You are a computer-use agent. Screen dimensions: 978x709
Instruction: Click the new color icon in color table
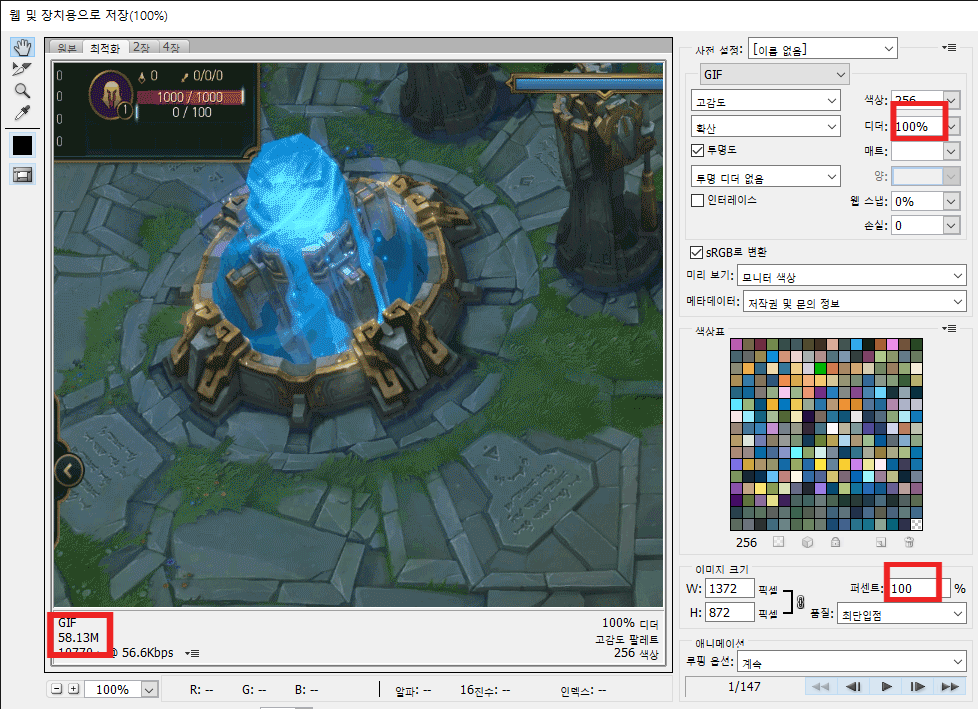pos(881,542)
